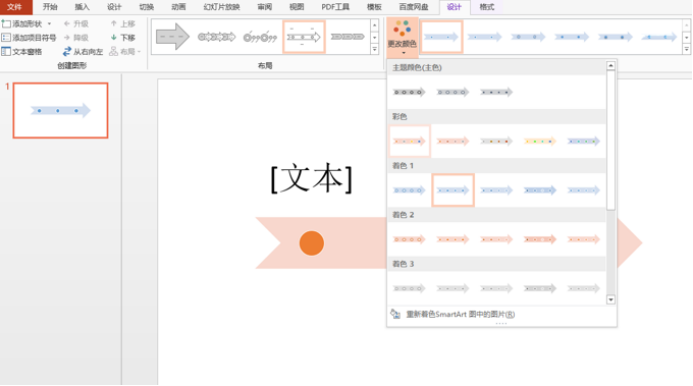The width and height of the screenshot is (693, 386).
Task: Toggle the 文本窗格 text pane
Action: (22, 52)
